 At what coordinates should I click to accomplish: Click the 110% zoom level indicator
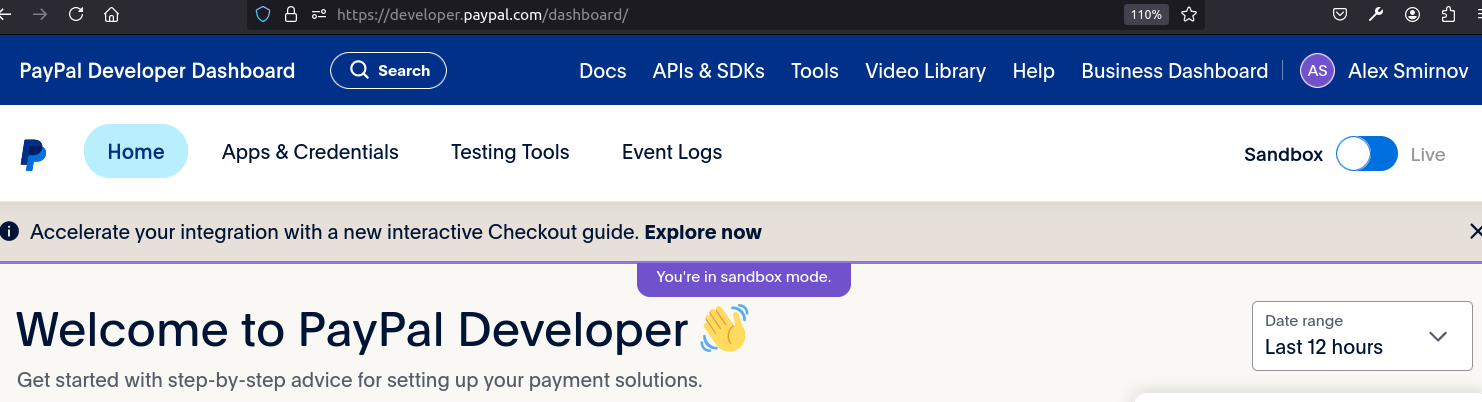pyautogui.click(x=1146, y=15)
